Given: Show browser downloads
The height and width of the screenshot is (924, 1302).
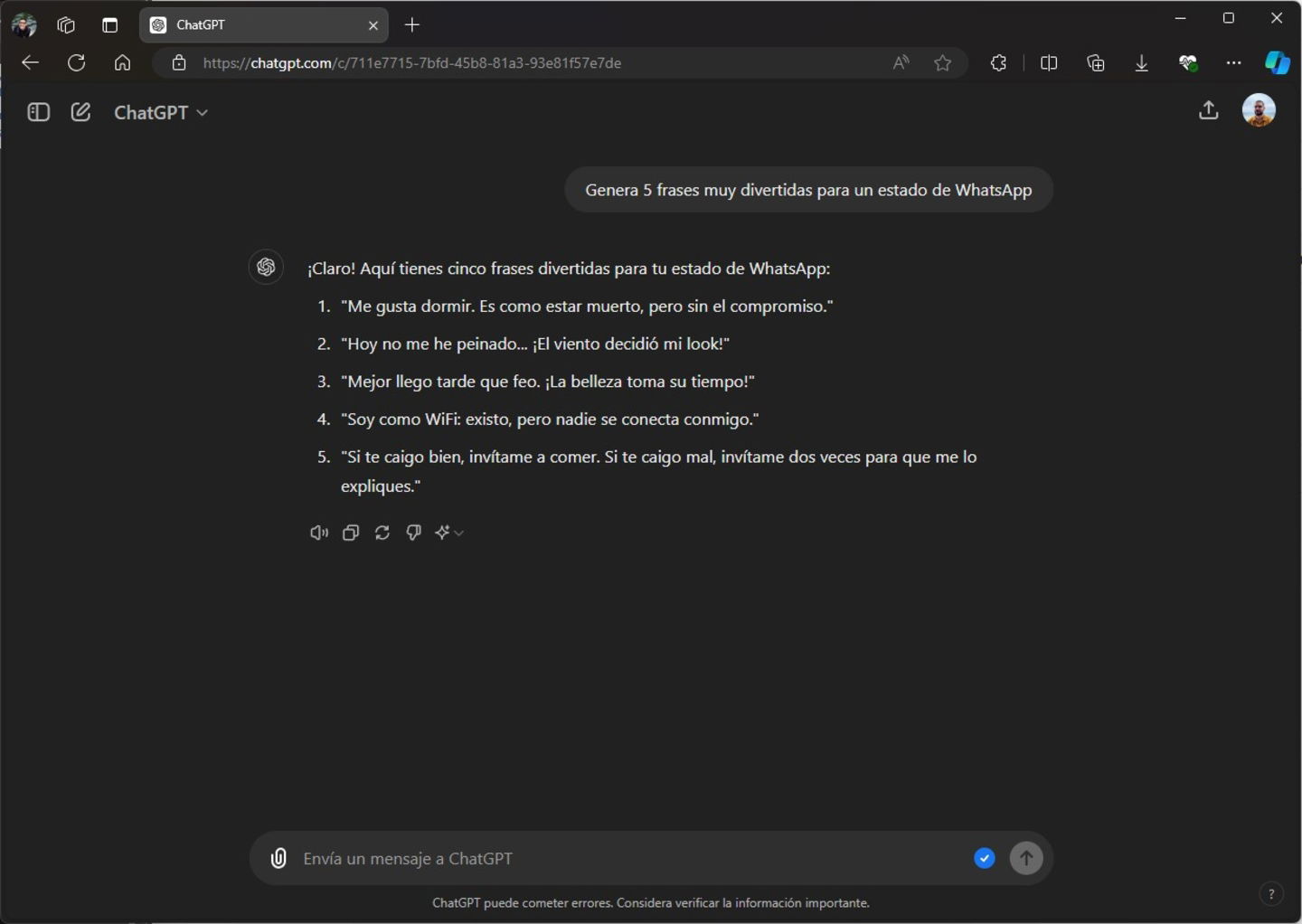Looking at the screenshot, I should (x=1142, y=62).
